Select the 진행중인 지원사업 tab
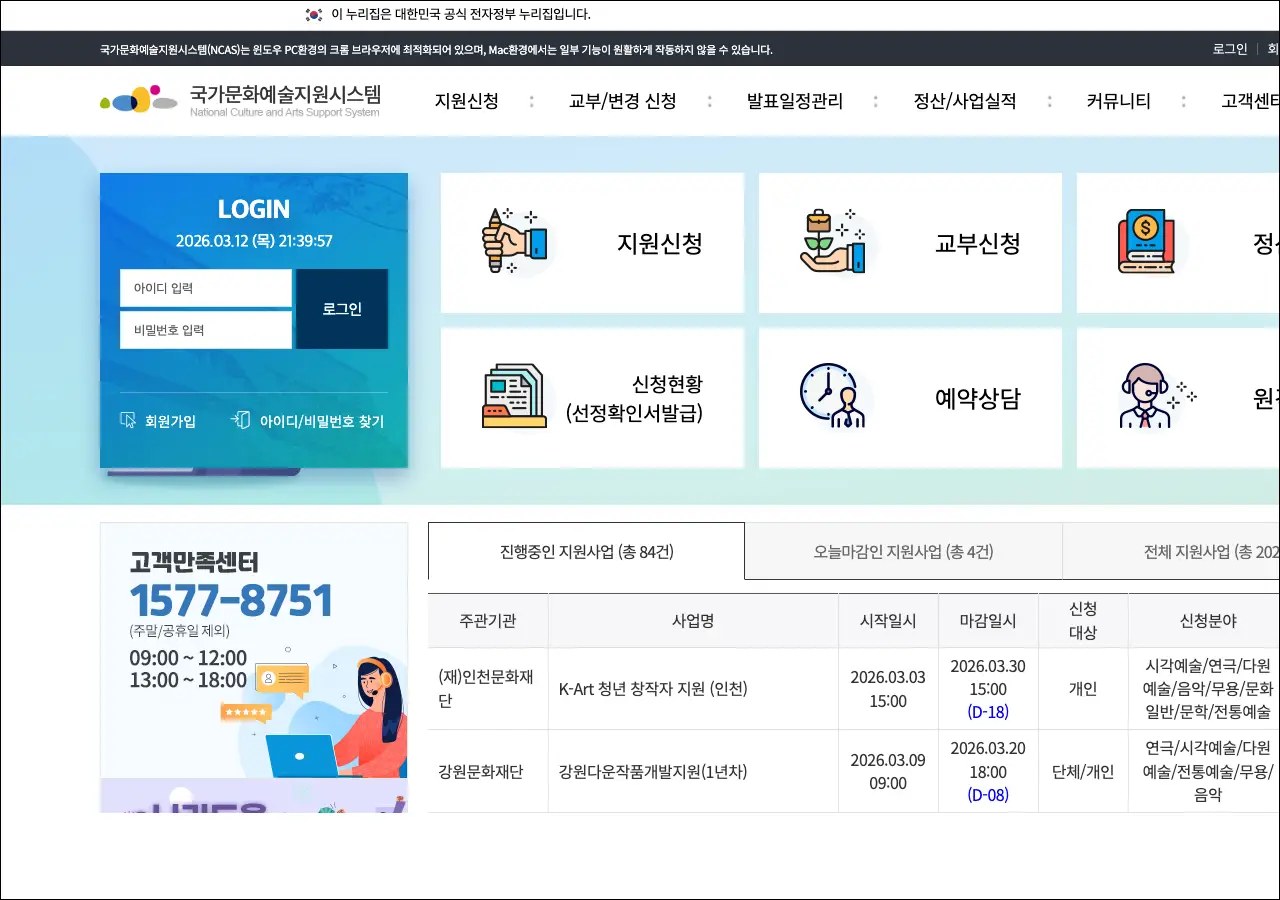 point(586,551)
